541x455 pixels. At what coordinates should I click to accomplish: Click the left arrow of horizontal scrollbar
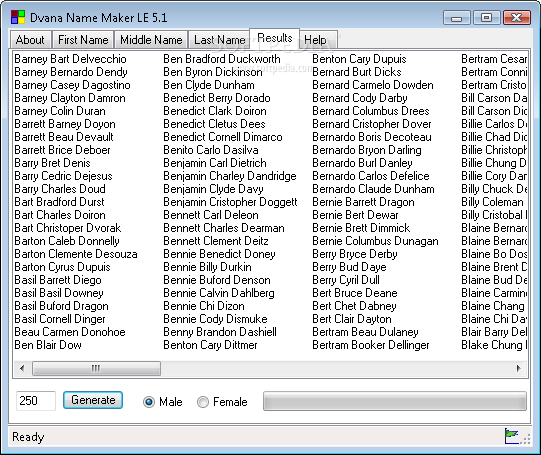click(x=22, y=368)
